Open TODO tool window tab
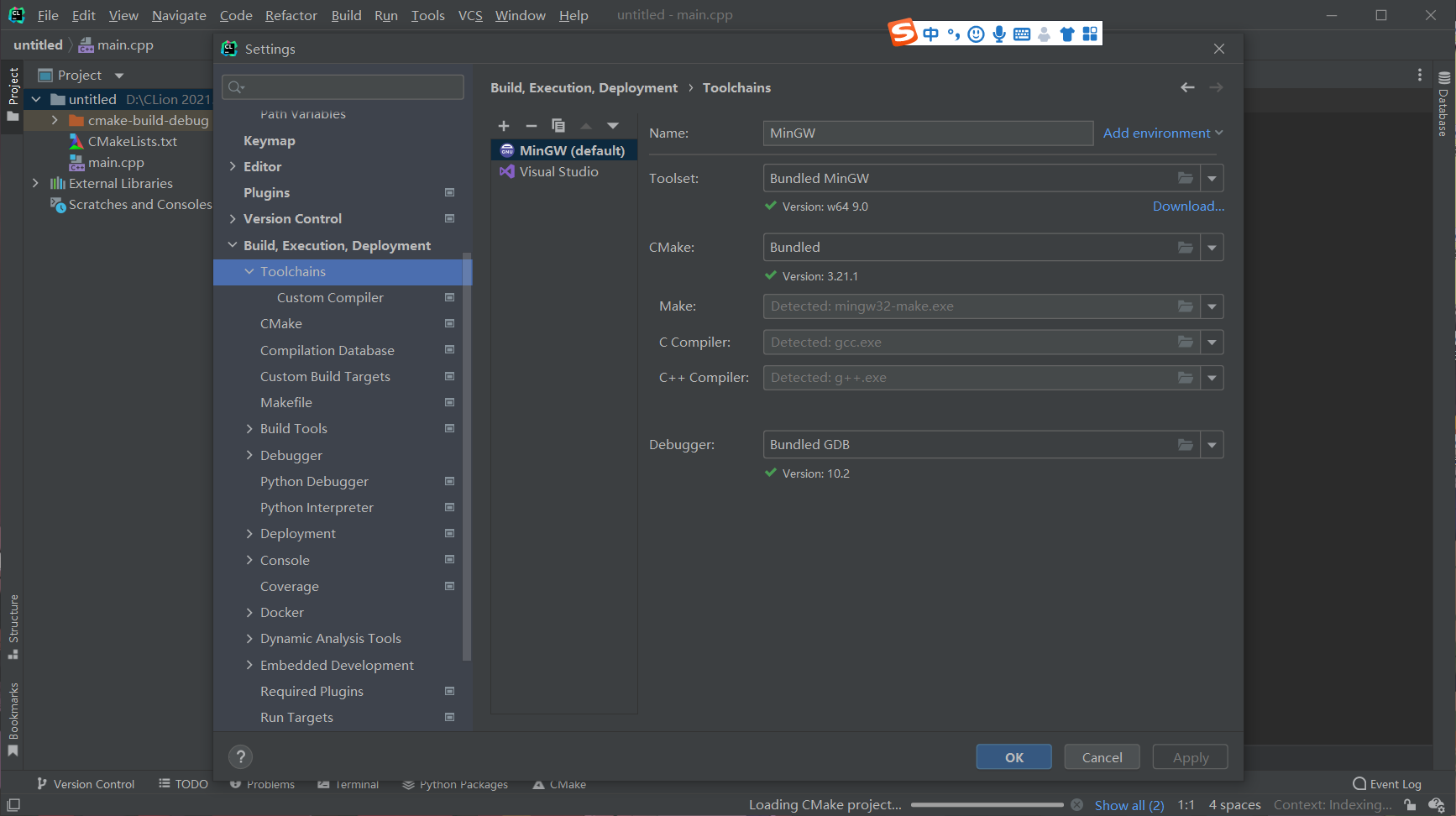The image size is (1456, 816). [183, 784]
